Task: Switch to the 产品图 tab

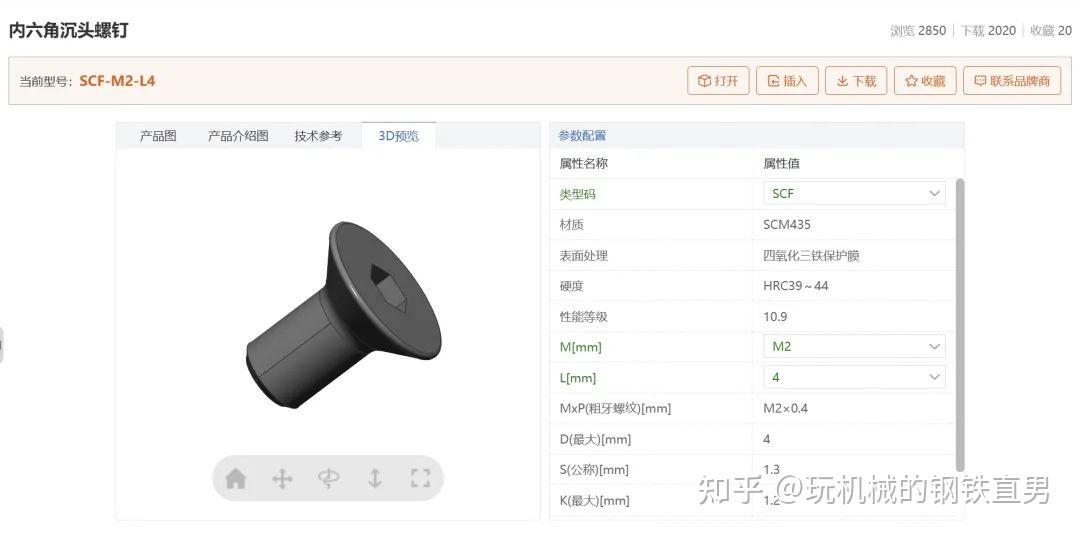Action: 158,136
